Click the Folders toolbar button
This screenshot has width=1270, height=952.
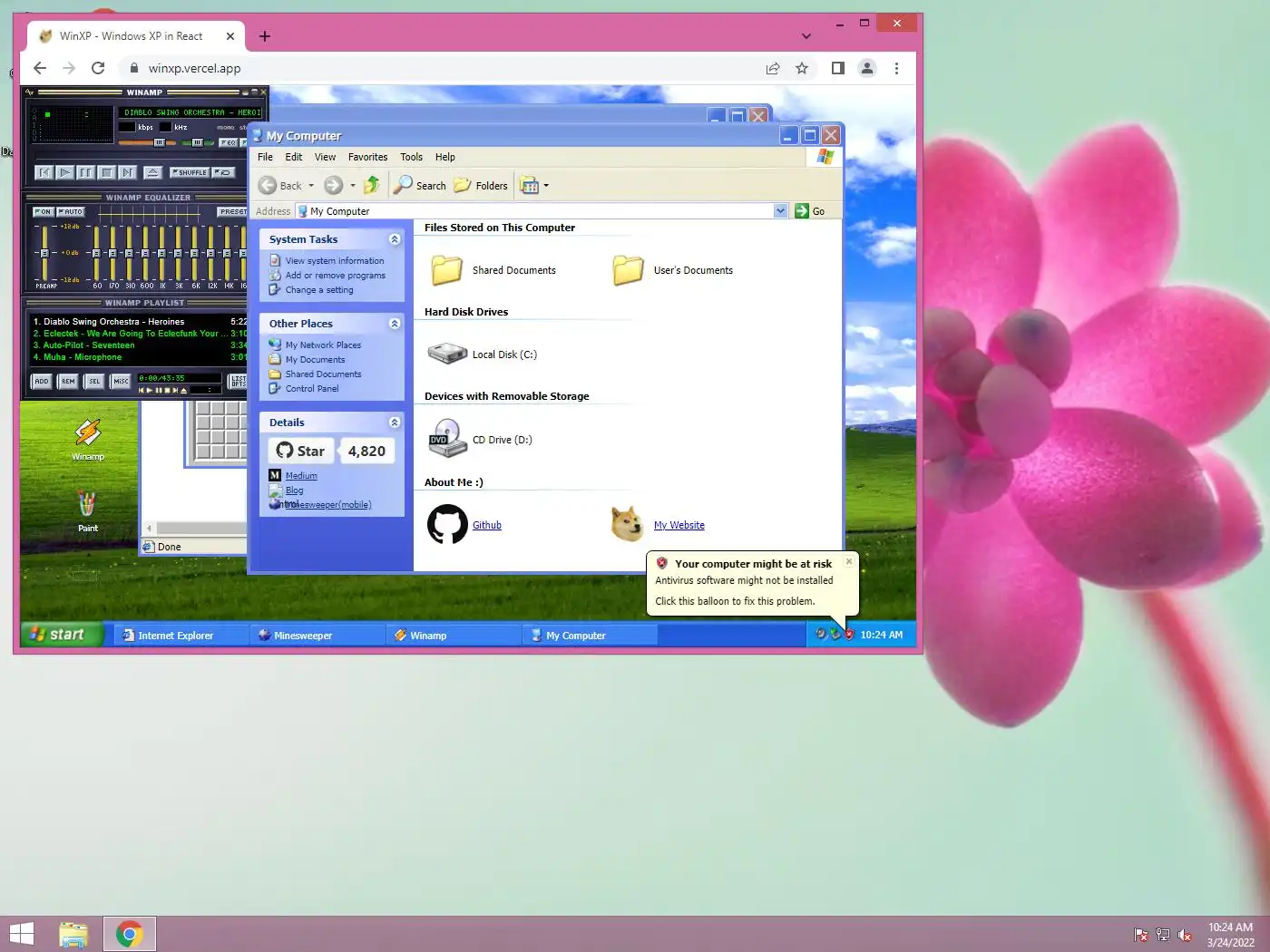[481, 186]
